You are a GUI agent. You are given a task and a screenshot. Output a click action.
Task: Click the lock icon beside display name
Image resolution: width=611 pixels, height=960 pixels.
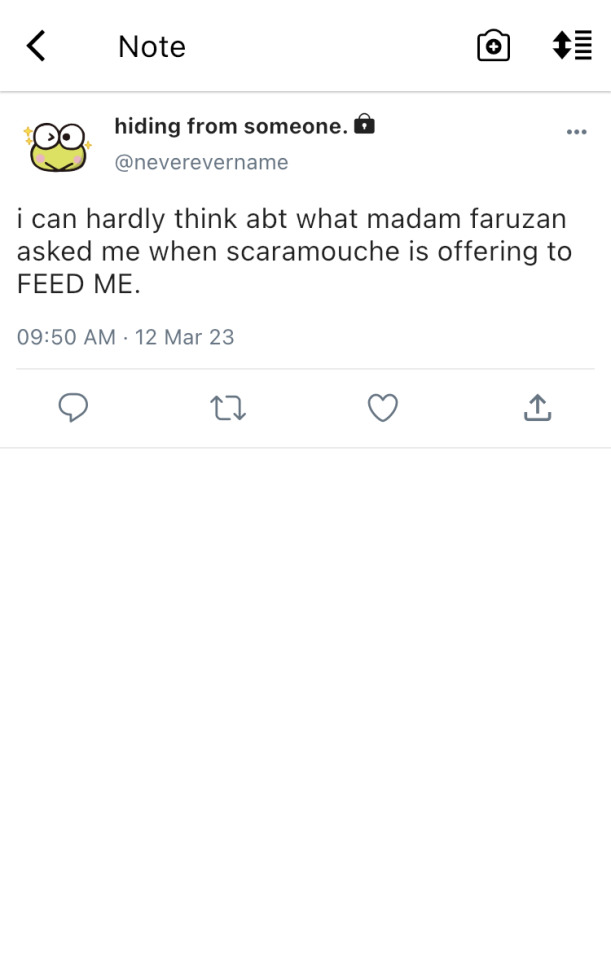(x=365, y=126)
